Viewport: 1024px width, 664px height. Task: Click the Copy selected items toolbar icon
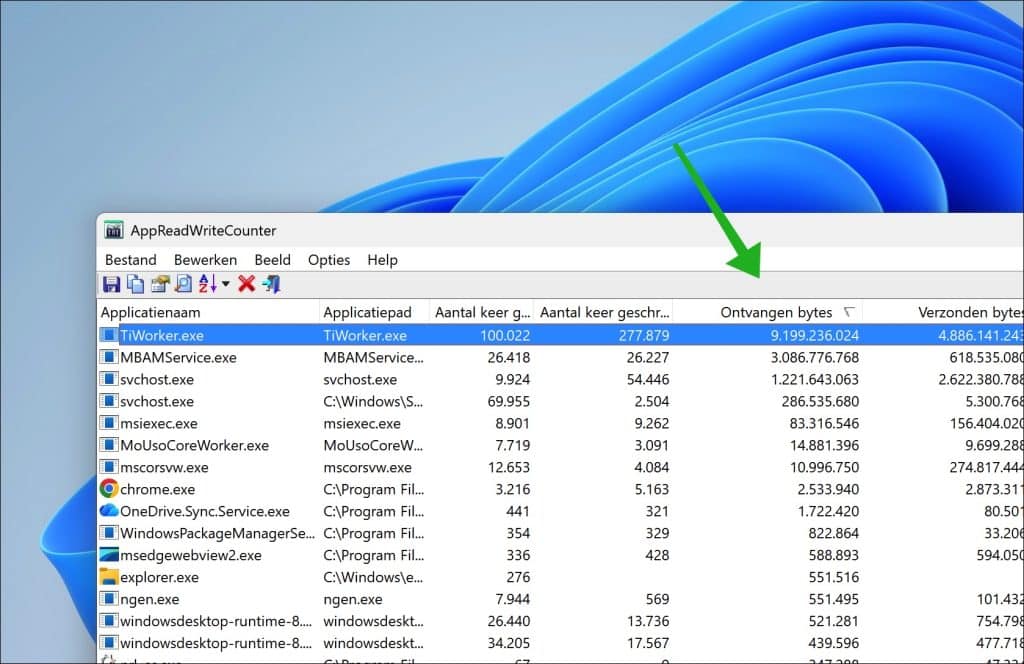tap(135, 284)
